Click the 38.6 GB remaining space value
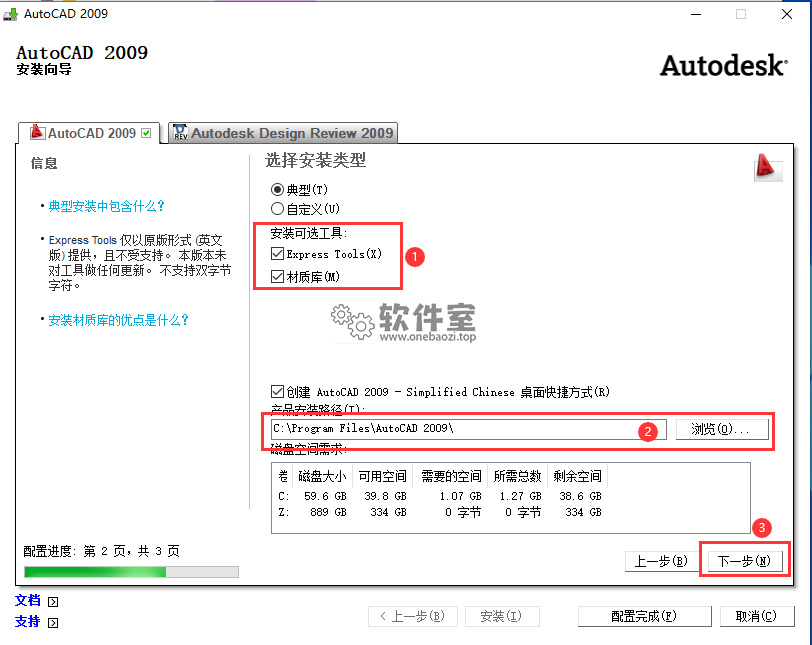This screenshot has height=645, width=812. click(x=581, y=496)
